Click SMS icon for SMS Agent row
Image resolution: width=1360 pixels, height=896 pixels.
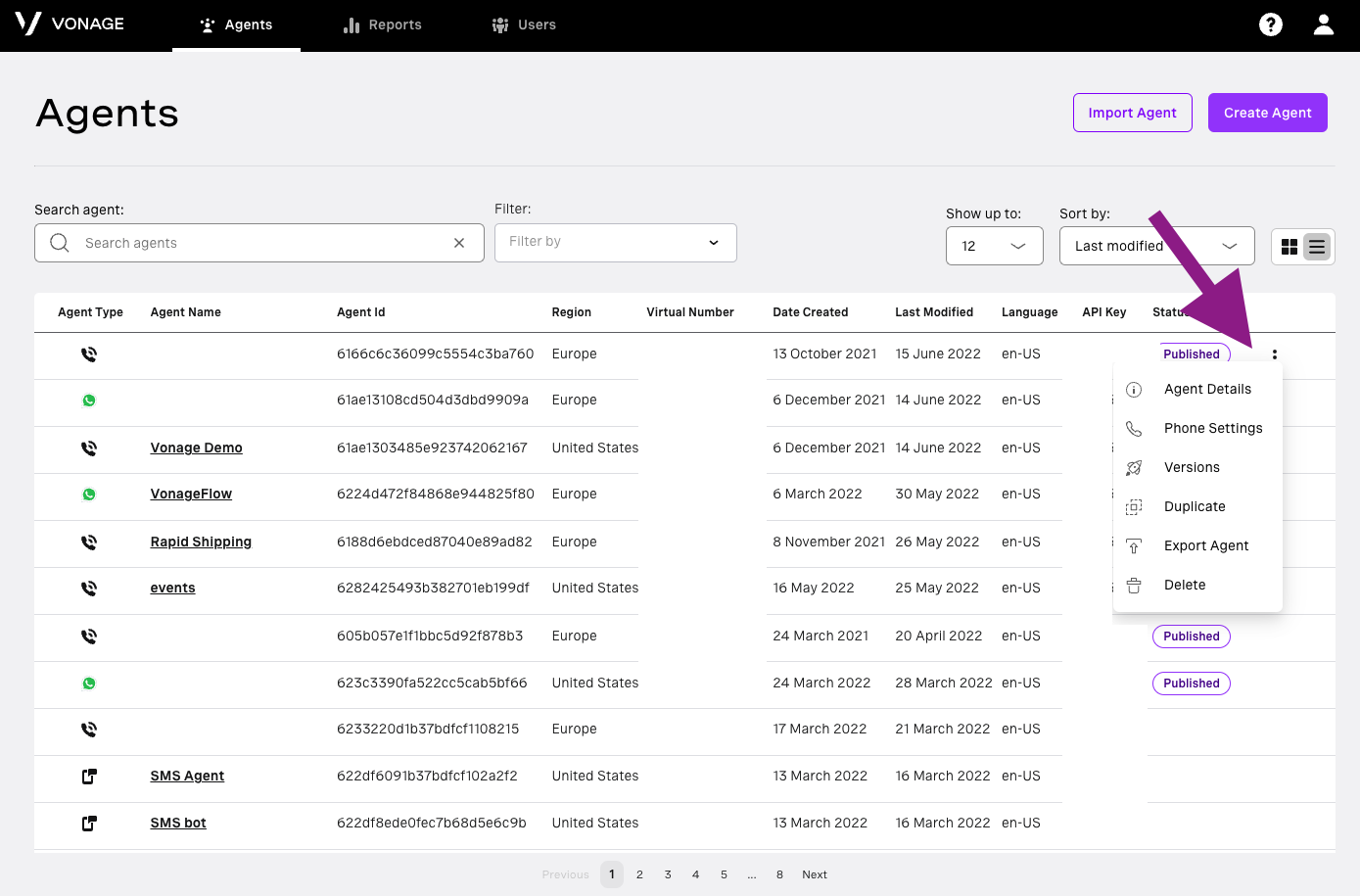(89, 777)
